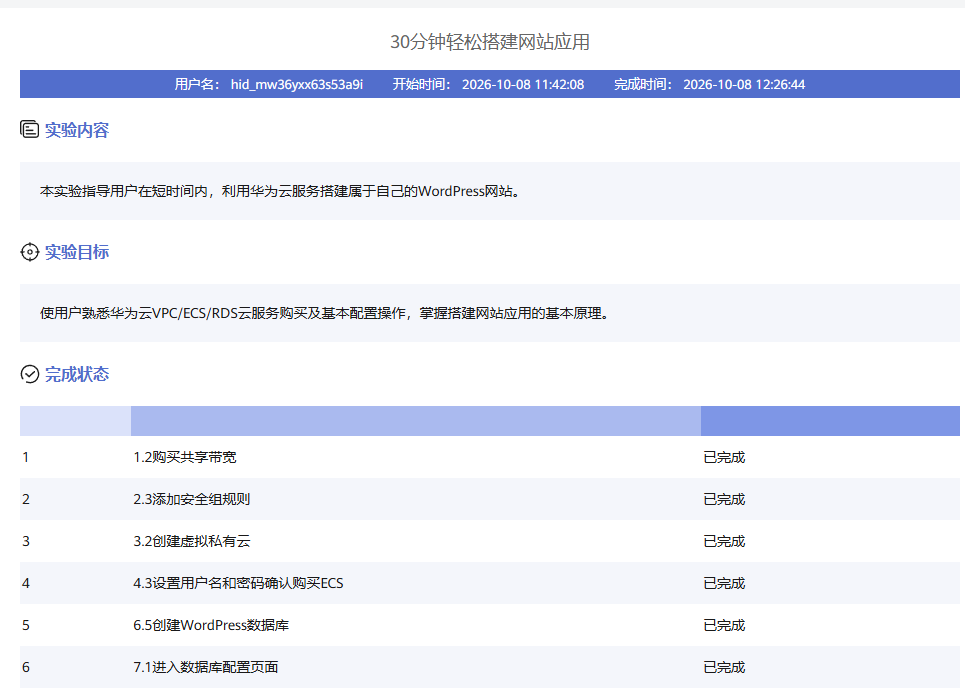Click 已完成 status for 2.3添加安全组规则
Screen dimensions: 965x696
[724, 499]
